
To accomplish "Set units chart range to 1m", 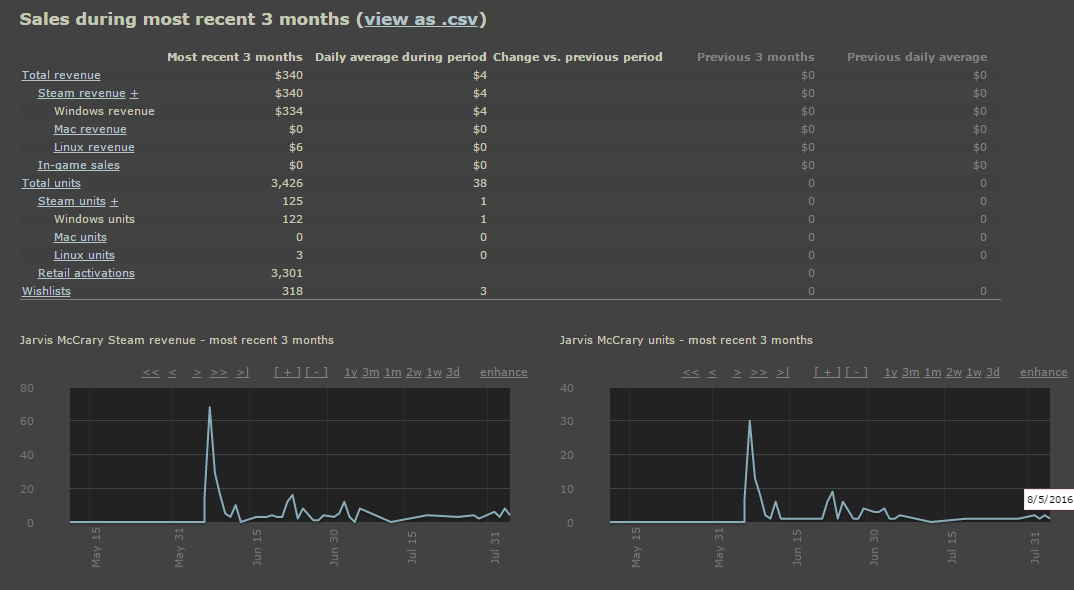I will pos(932,372).
